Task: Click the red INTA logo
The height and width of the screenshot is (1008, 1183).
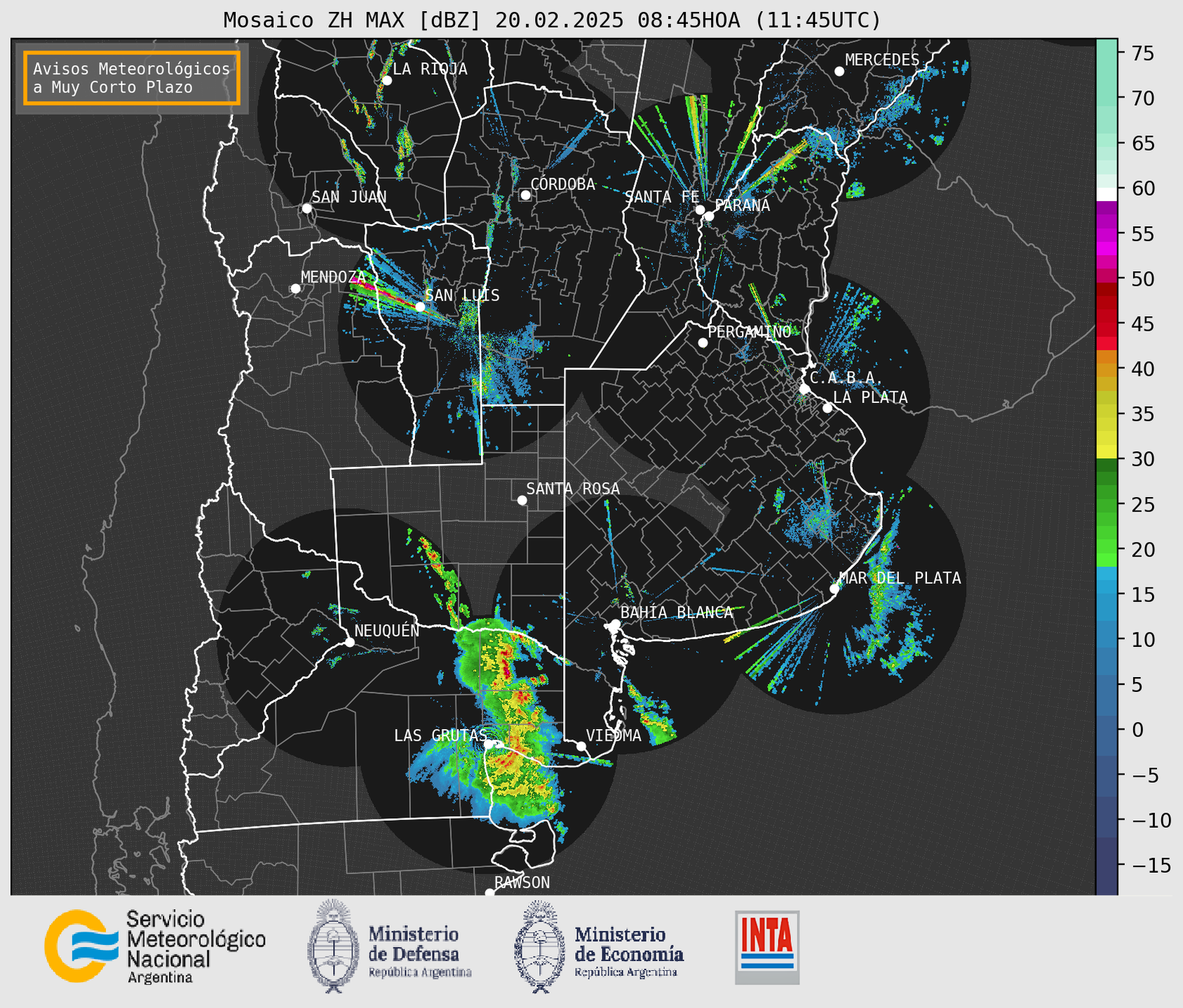Action: [767, 947]
